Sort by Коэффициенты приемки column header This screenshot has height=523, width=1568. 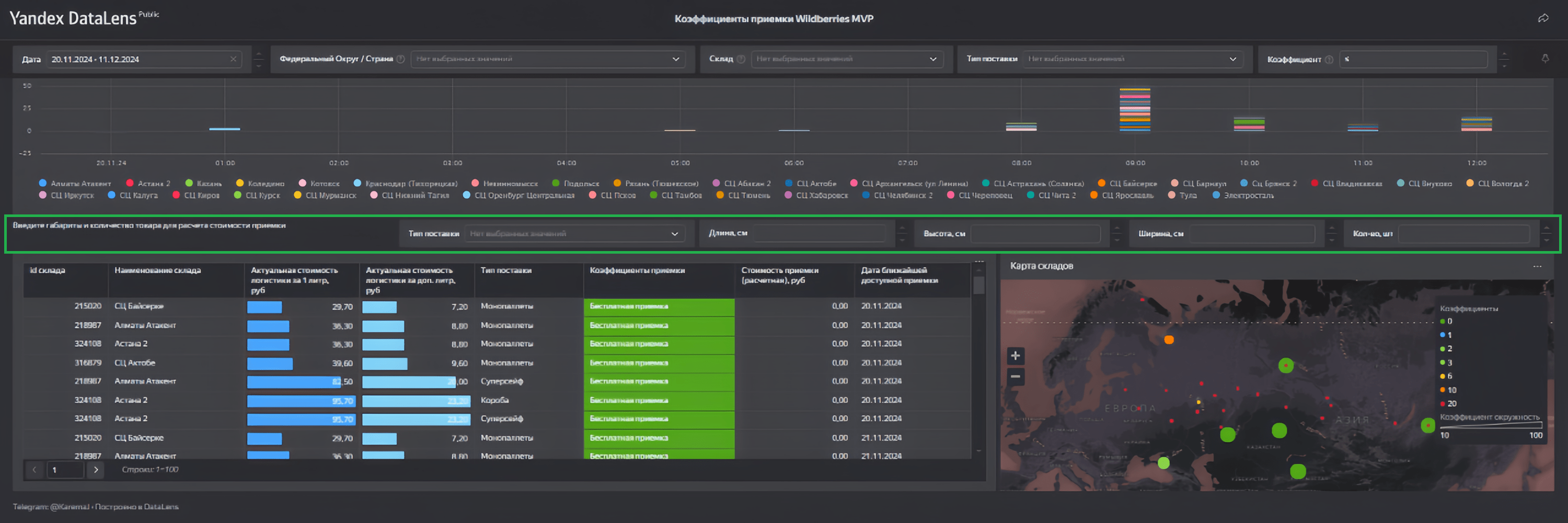point(637,270)
